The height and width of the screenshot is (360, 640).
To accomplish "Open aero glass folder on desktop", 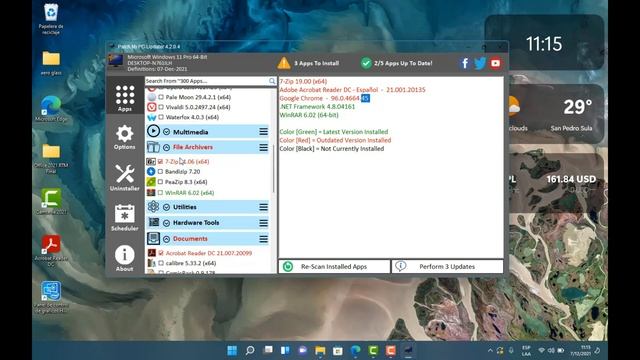I will [x=51, y=63].
